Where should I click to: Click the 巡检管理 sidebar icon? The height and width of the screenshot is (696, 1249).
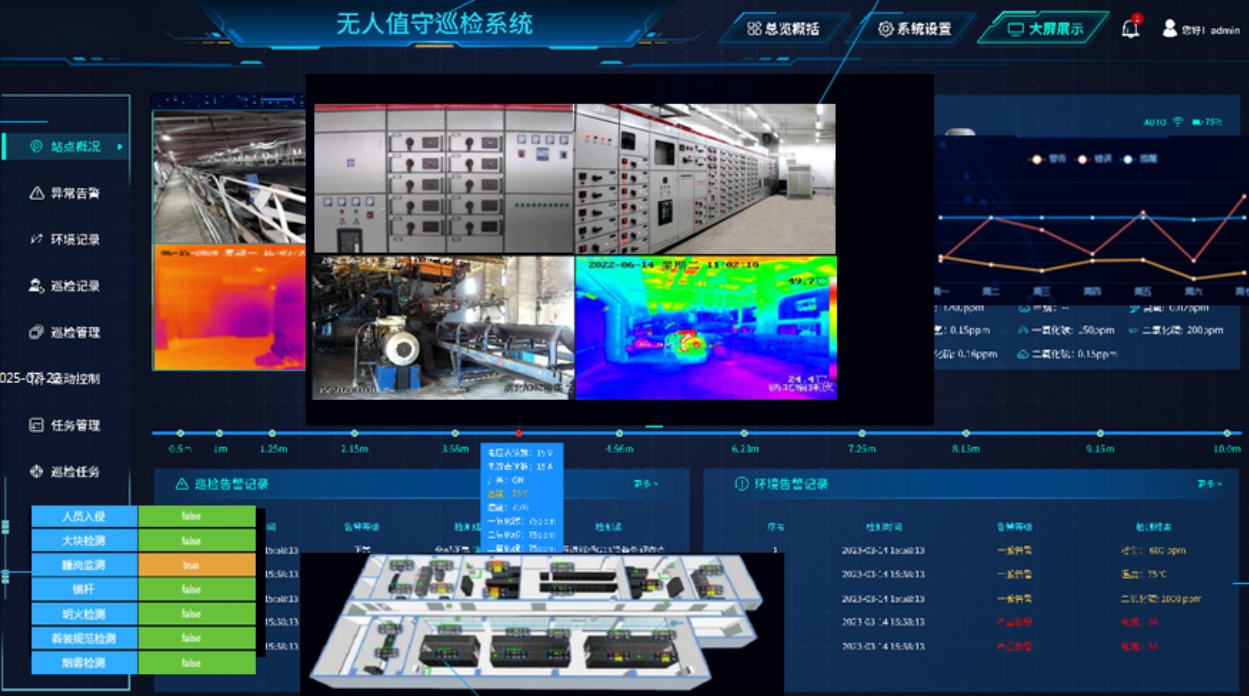[x=35, y=332]
